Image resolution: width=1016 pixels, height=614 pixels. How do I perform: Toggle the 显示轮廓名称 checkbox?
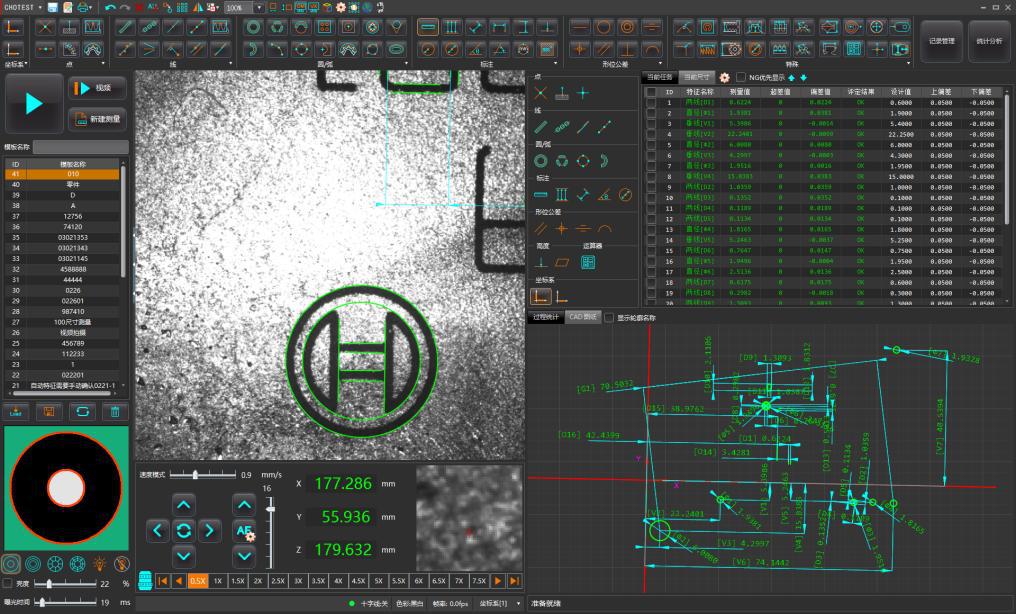pyautogui.click(x=609, y=317)
